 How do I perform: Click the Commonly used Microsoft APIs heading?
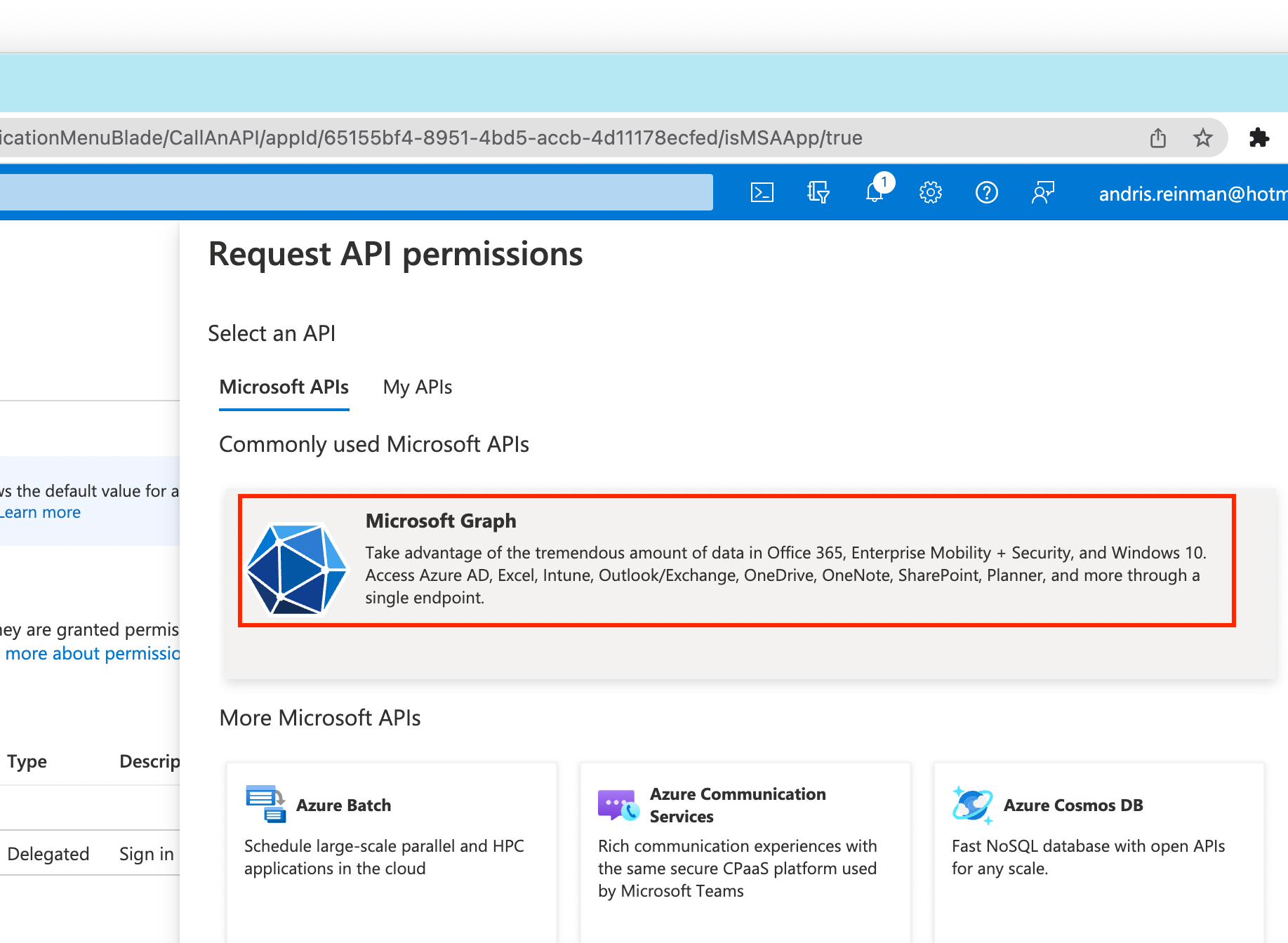click(374, 444)
